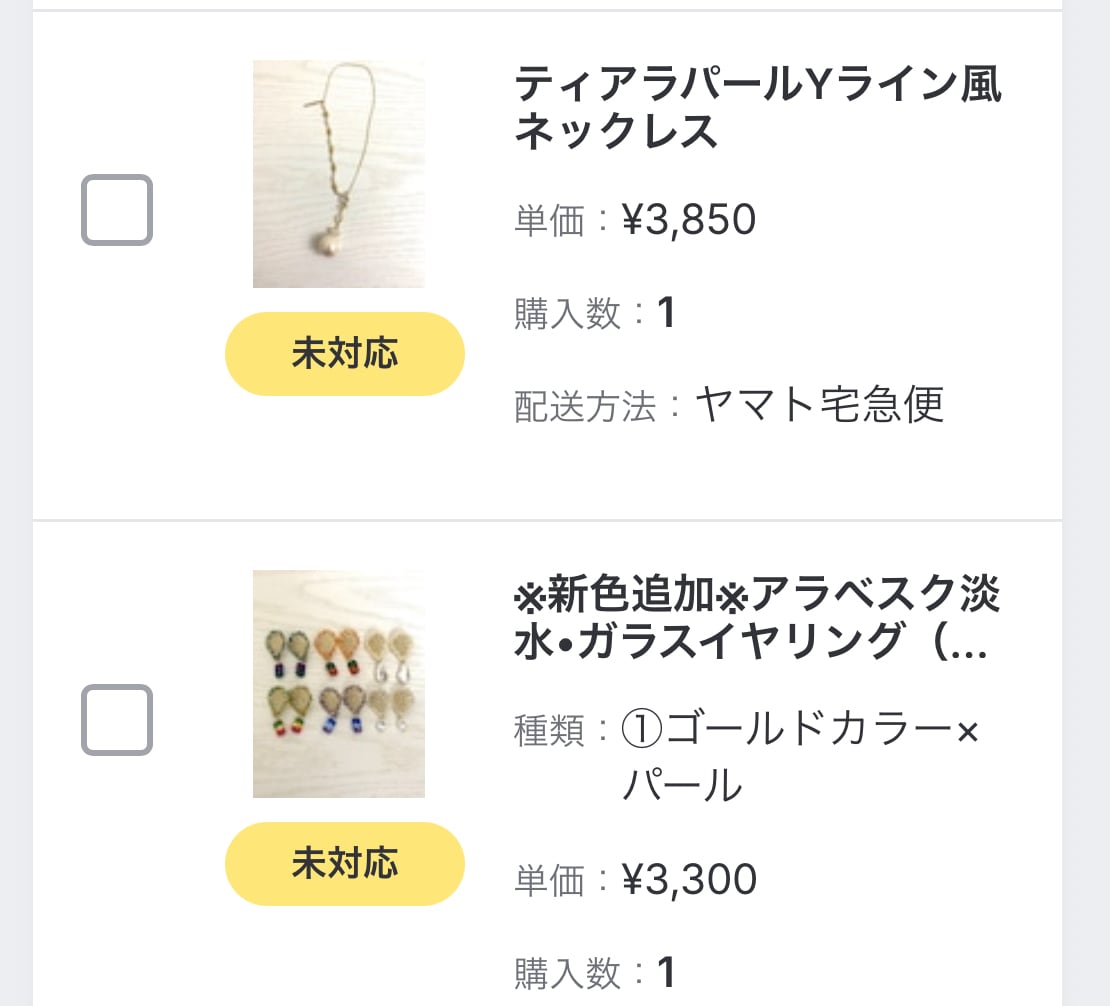Tick the checkbox for Arabesque earrings order
Viewport: 1110px width, 1006px height.
tap(117, 720)
